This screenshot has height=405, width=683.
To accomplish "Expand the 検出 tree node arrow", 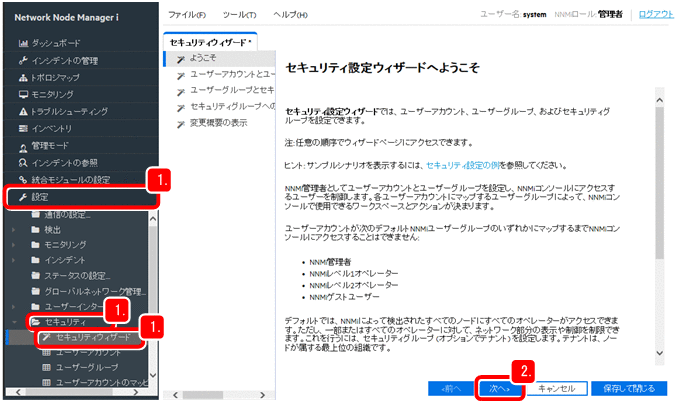I will pos(14,230).
